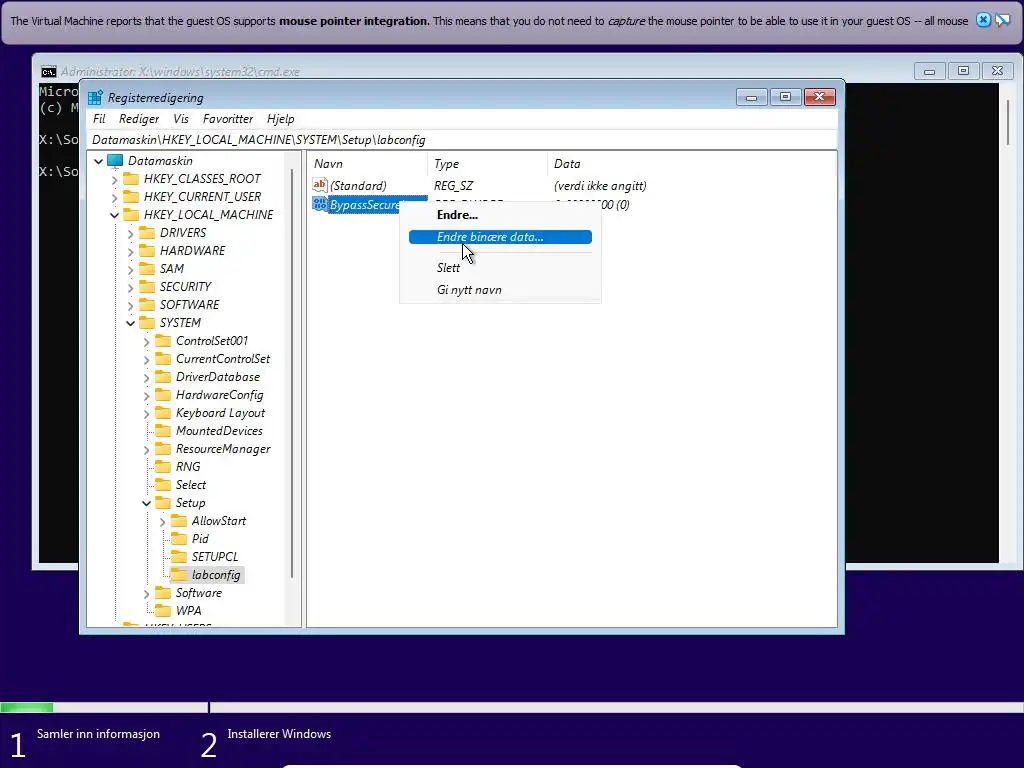Image resolution: width=1024 pixels, height=768 pixels.
Task: Select the Pid key in tree
Action: click(x=200, y=539)
